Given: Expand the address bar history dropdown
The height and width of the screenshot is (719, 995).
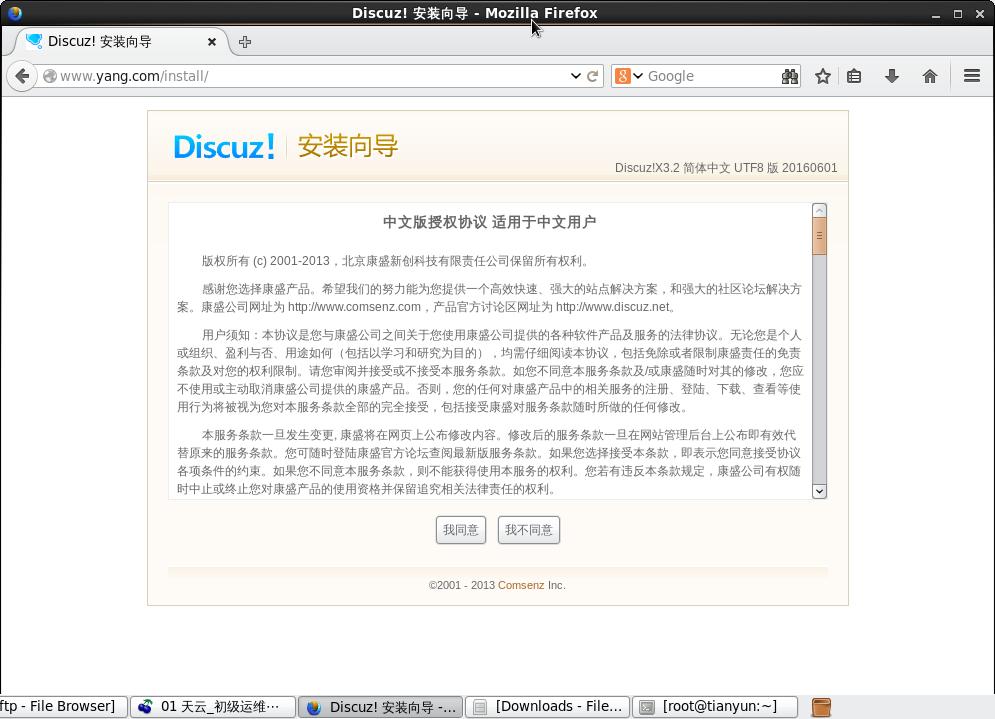Looking at the screenshot, I should (x=575, y=76).
